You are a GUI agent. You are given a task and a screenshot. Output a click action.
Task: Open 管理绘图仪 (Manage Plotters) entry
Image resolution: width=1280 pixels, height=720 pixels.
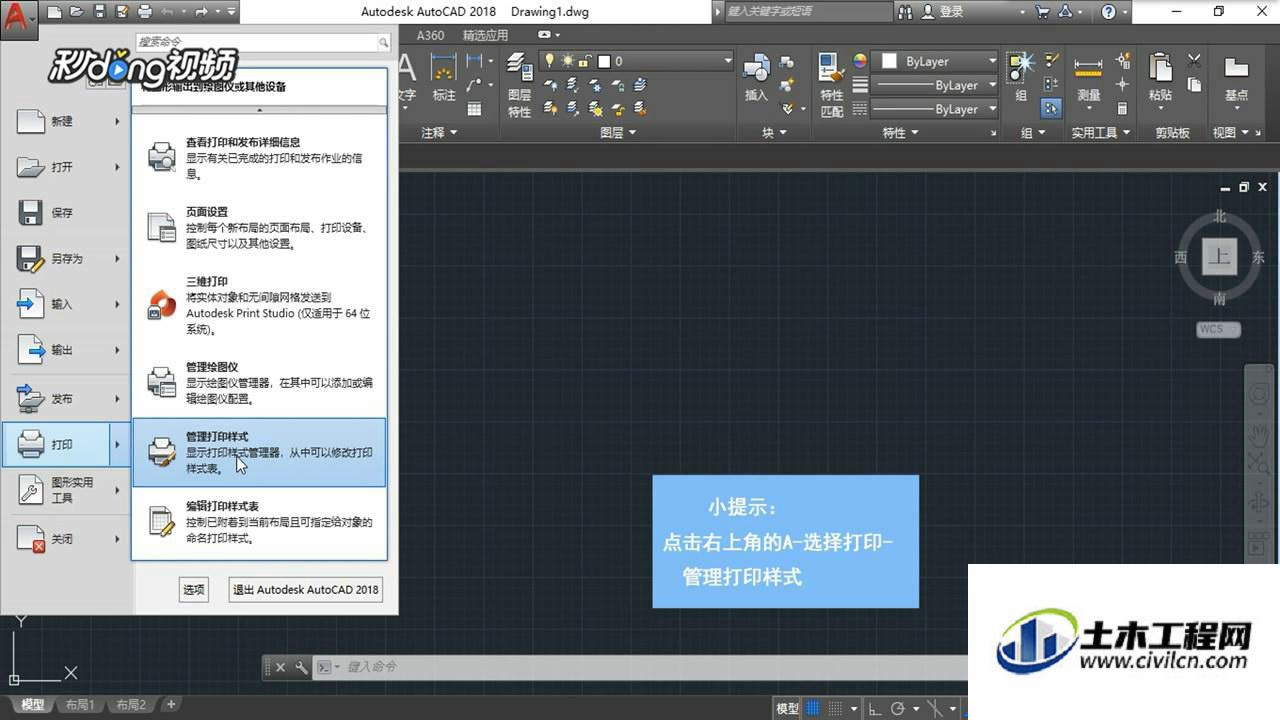click(x=260, y=382)
